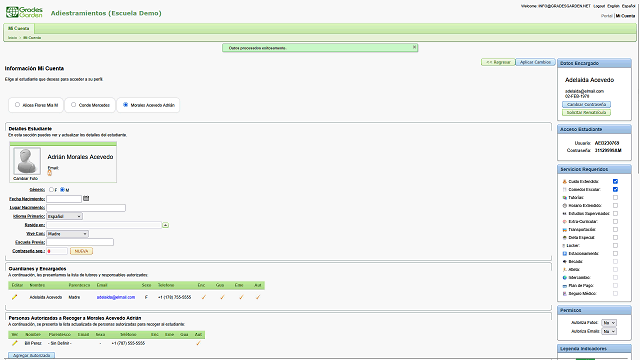The width and height of the screenshot is (640, 360).
Task: Open the Mi Cuenta tab
Action: [19, 29]
